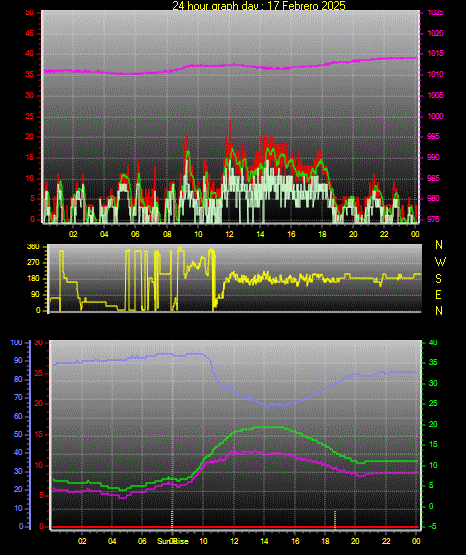Viewport: 466px width, 555px height.
Task: Click the 20 hour label under bottom graph
Action: [355, 541]
